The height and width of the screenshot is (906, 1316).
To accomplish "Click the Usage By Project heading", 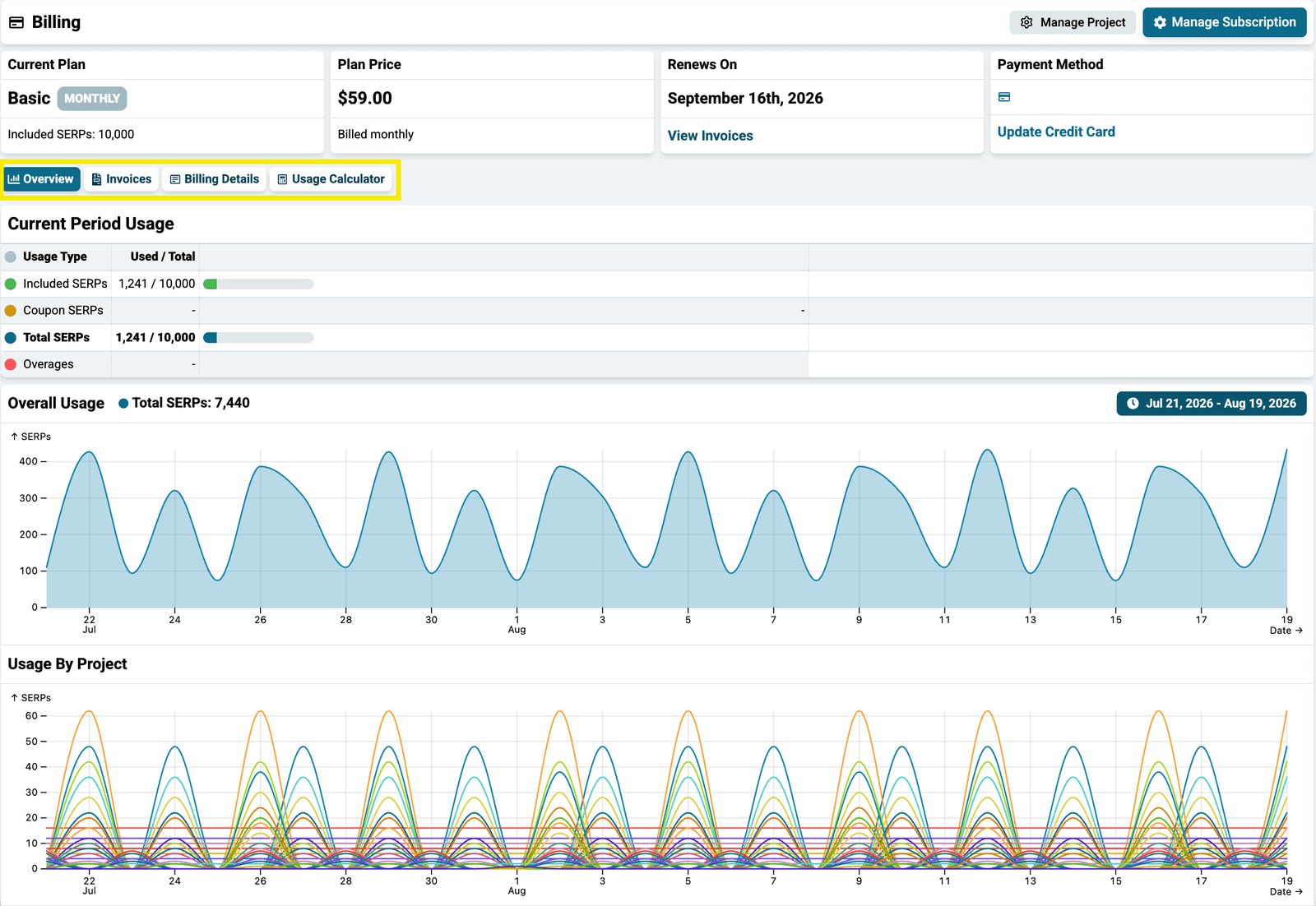I will click(x=67, y=664).
